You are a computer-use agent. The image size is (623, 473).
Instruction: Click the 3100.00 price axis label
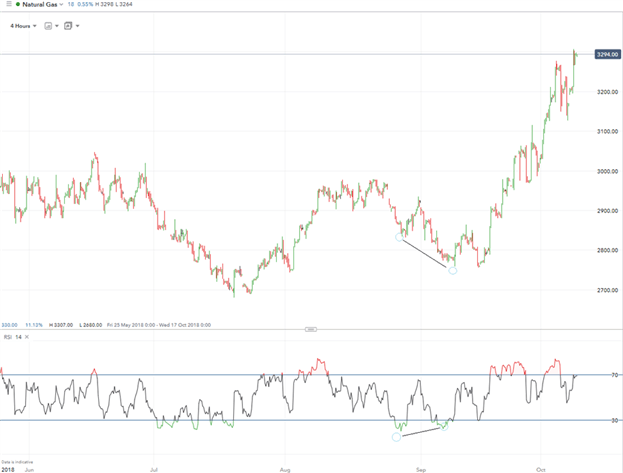[x=608, y=131]
